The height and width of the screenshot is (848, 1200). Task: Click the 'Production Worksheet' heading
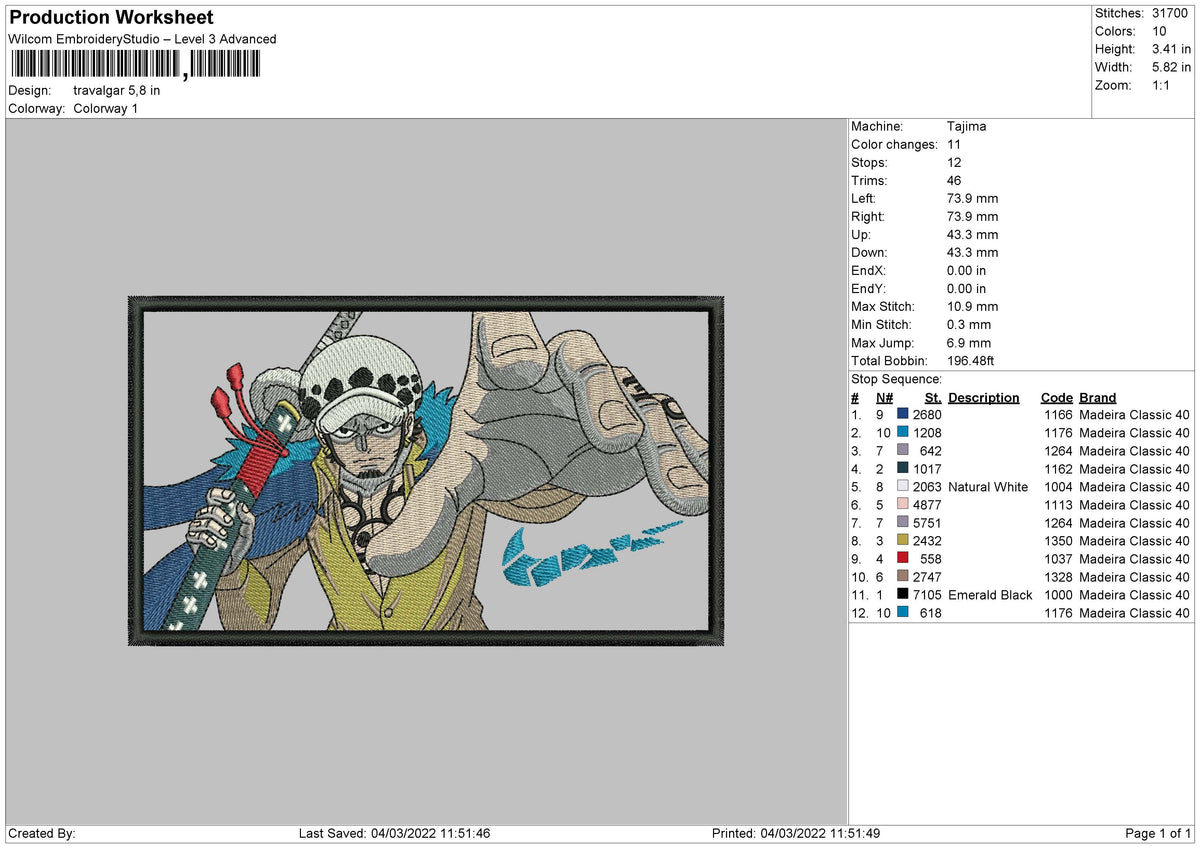click(x=111, y=18)
